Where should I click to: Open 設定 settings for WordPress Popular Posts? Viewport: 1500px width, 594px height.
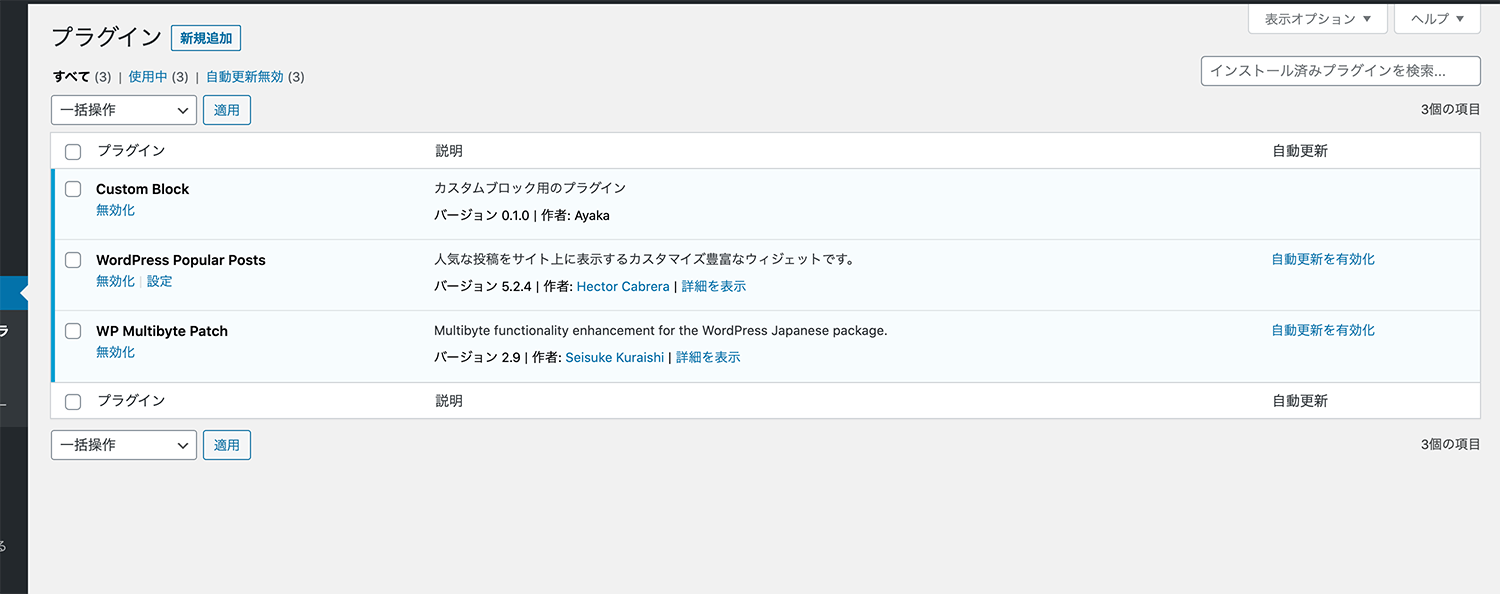(x=159, y=281)
